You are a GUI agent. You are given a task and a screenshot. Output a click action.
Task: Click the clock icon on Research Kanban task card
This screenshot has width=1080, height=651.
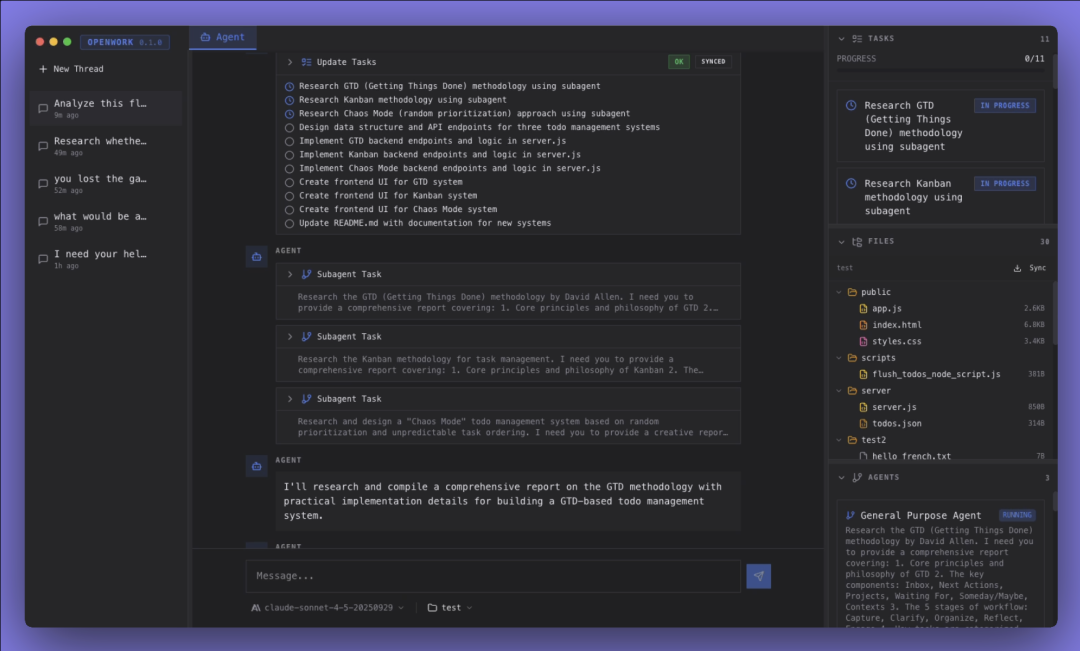click(851, 184)
